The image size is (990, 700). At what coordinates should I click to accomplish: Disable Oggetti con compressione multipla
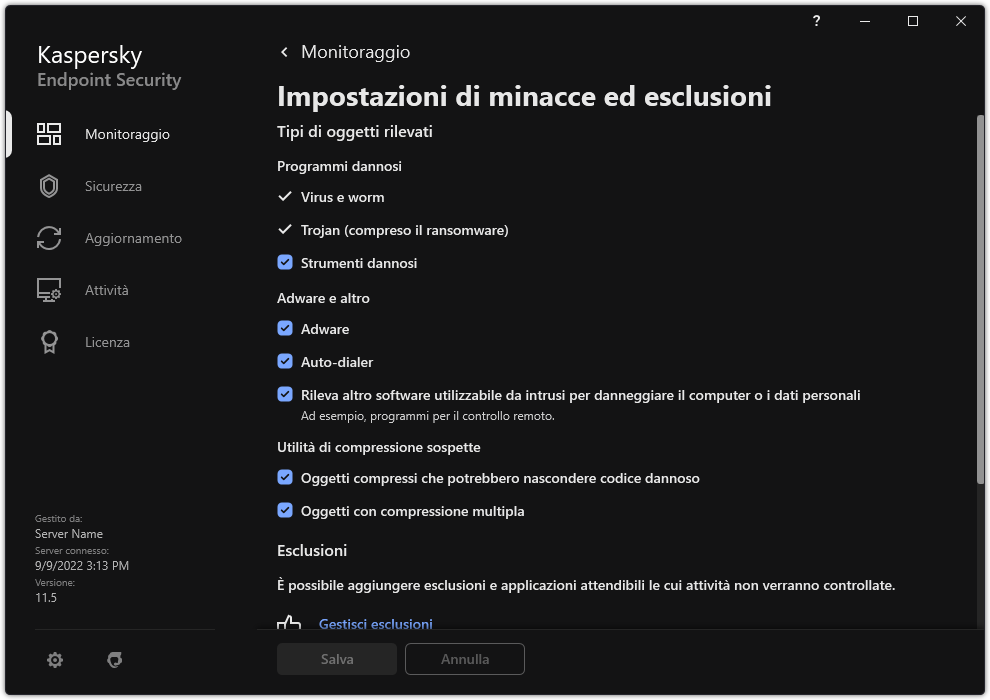coord(285,511)
